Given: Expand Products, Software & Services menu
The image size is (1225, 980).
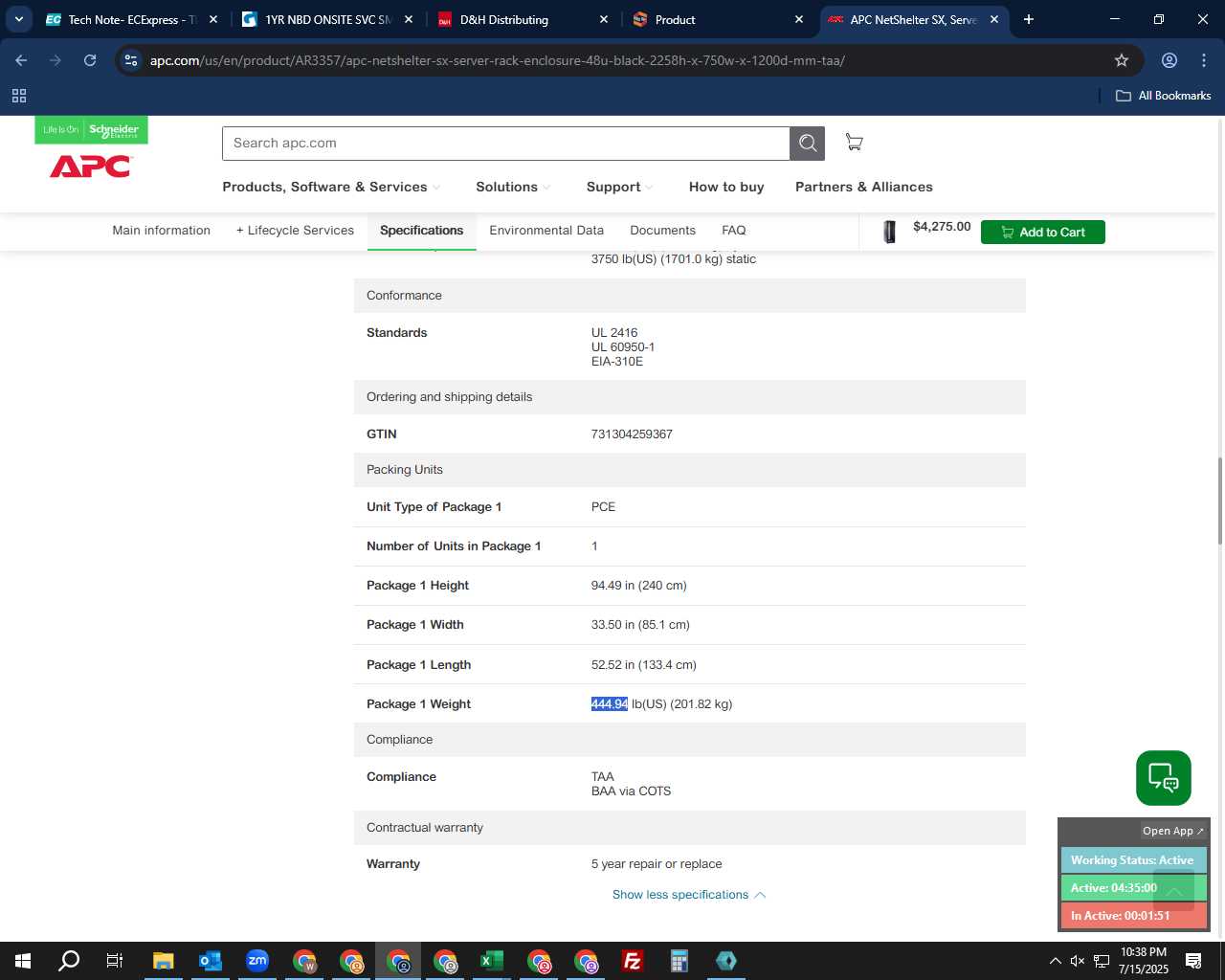Looking at the screenshot, I should click(x=331, y=187).
